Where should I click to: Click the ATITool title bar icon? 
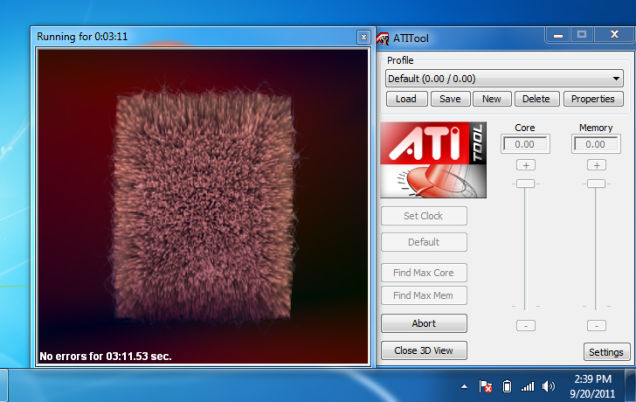[382, 39]
